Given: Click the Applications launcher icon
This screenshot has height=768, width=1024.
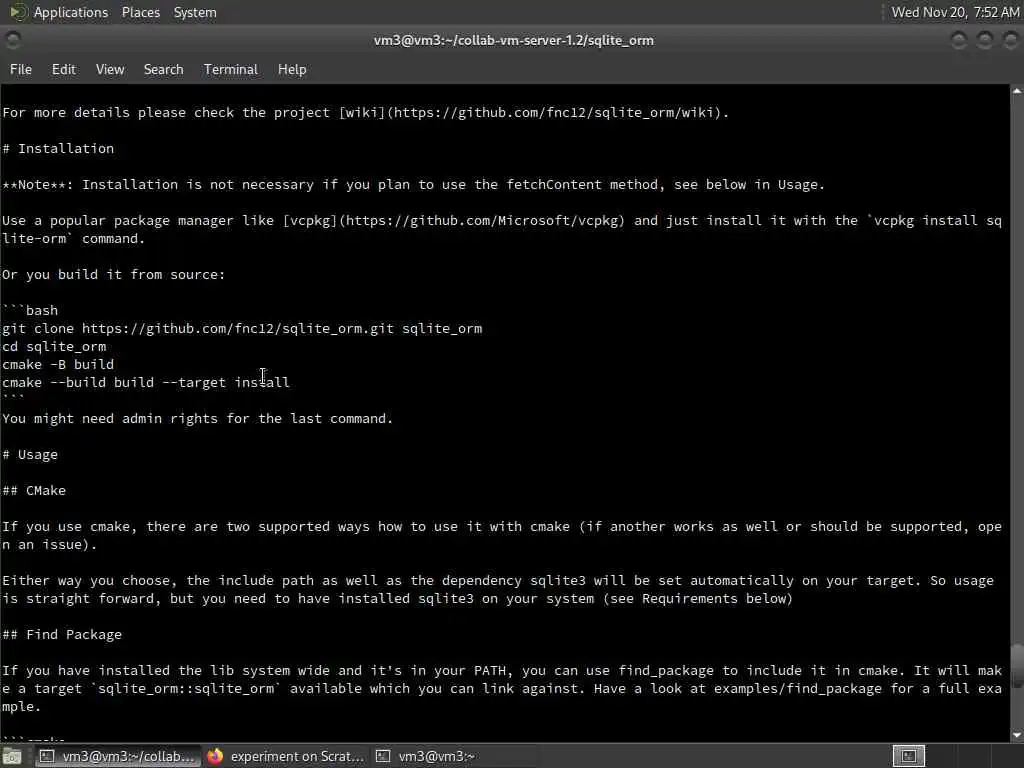Looking at the screenshot, I should point(18,12).
